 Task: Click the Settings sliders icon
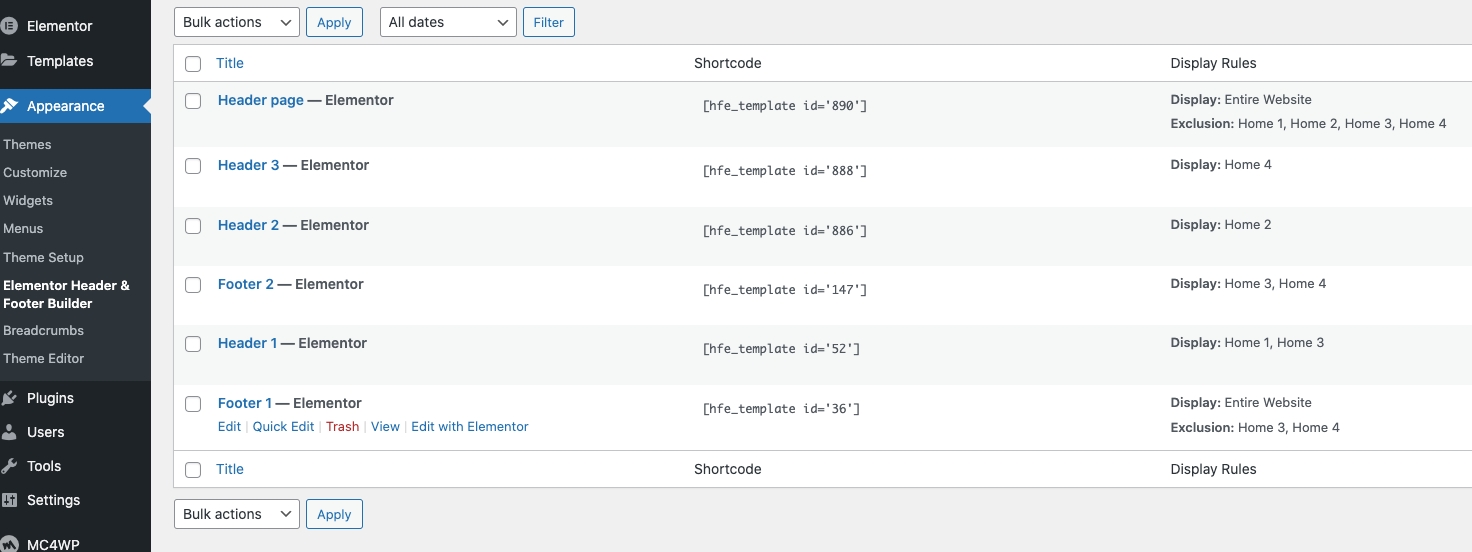pos(9,500)
